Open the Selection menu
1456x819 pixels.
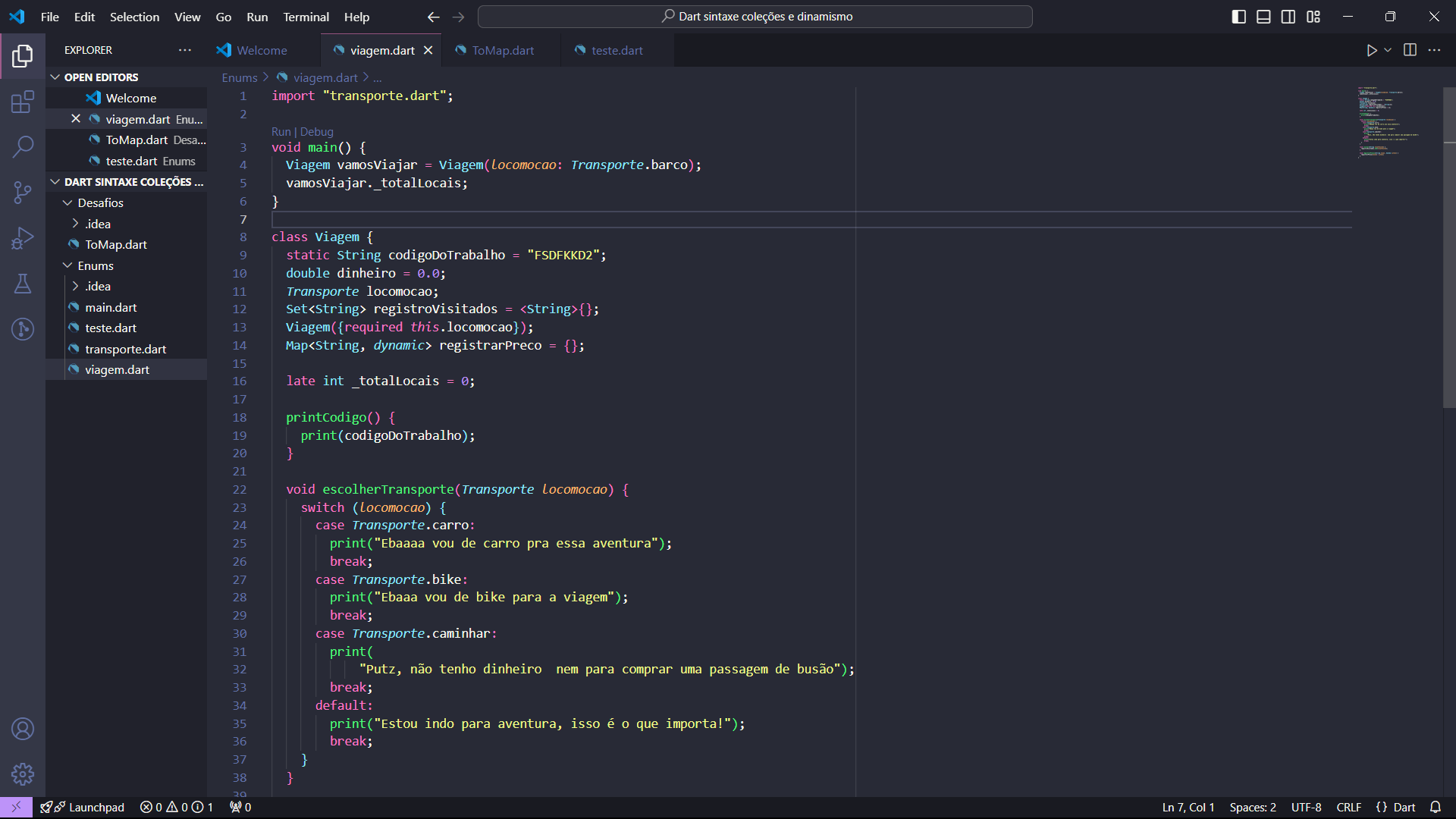(x=134, y=17)
